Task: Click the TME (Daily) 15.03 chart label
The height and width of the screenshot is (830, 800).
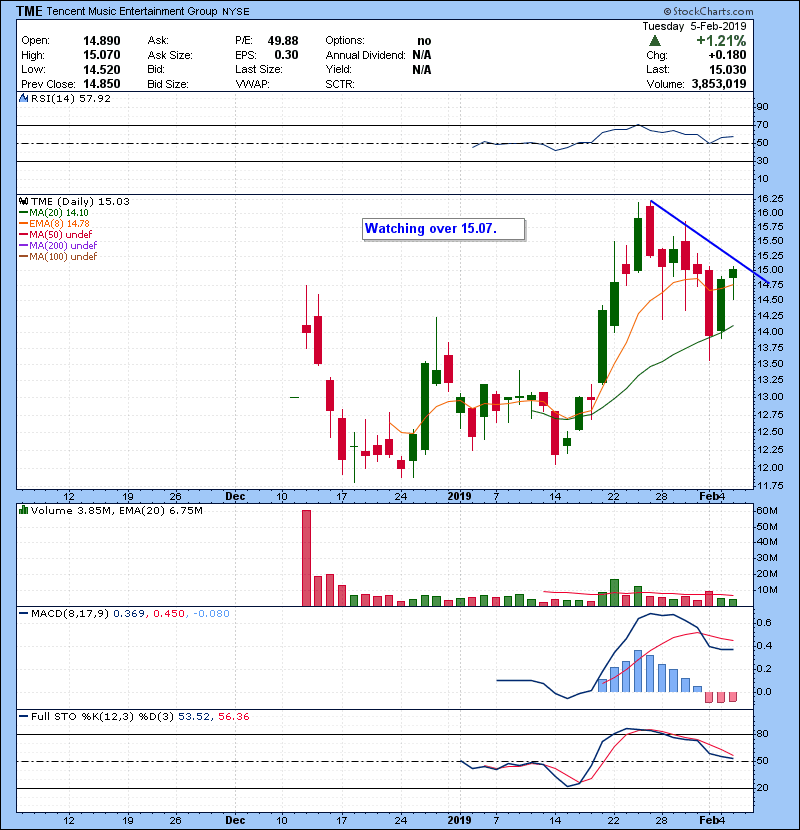Action: click(80, 202)
